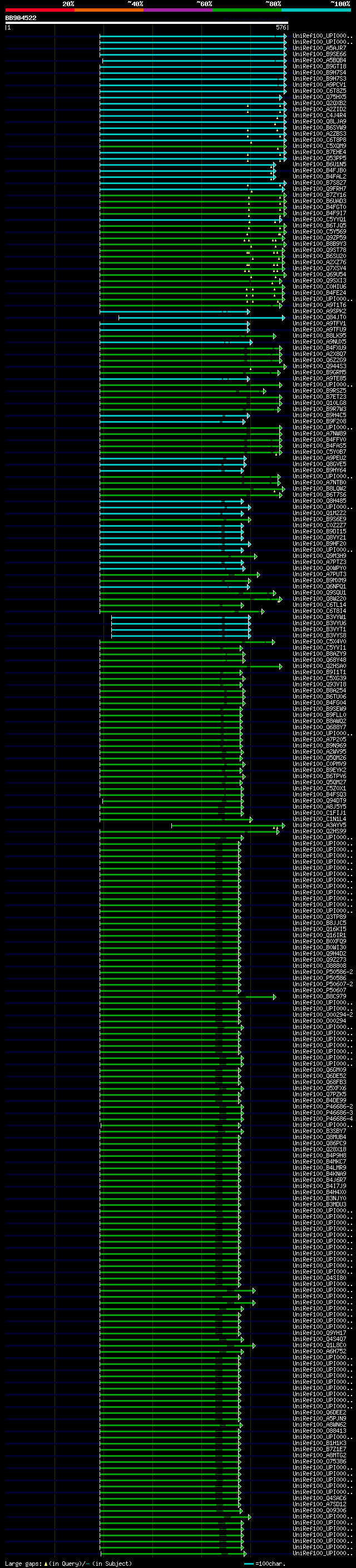Viewport: 356px width, 1568px height.
Task: Open hit UniRef100_O88413
Action: click(319, 1431)
